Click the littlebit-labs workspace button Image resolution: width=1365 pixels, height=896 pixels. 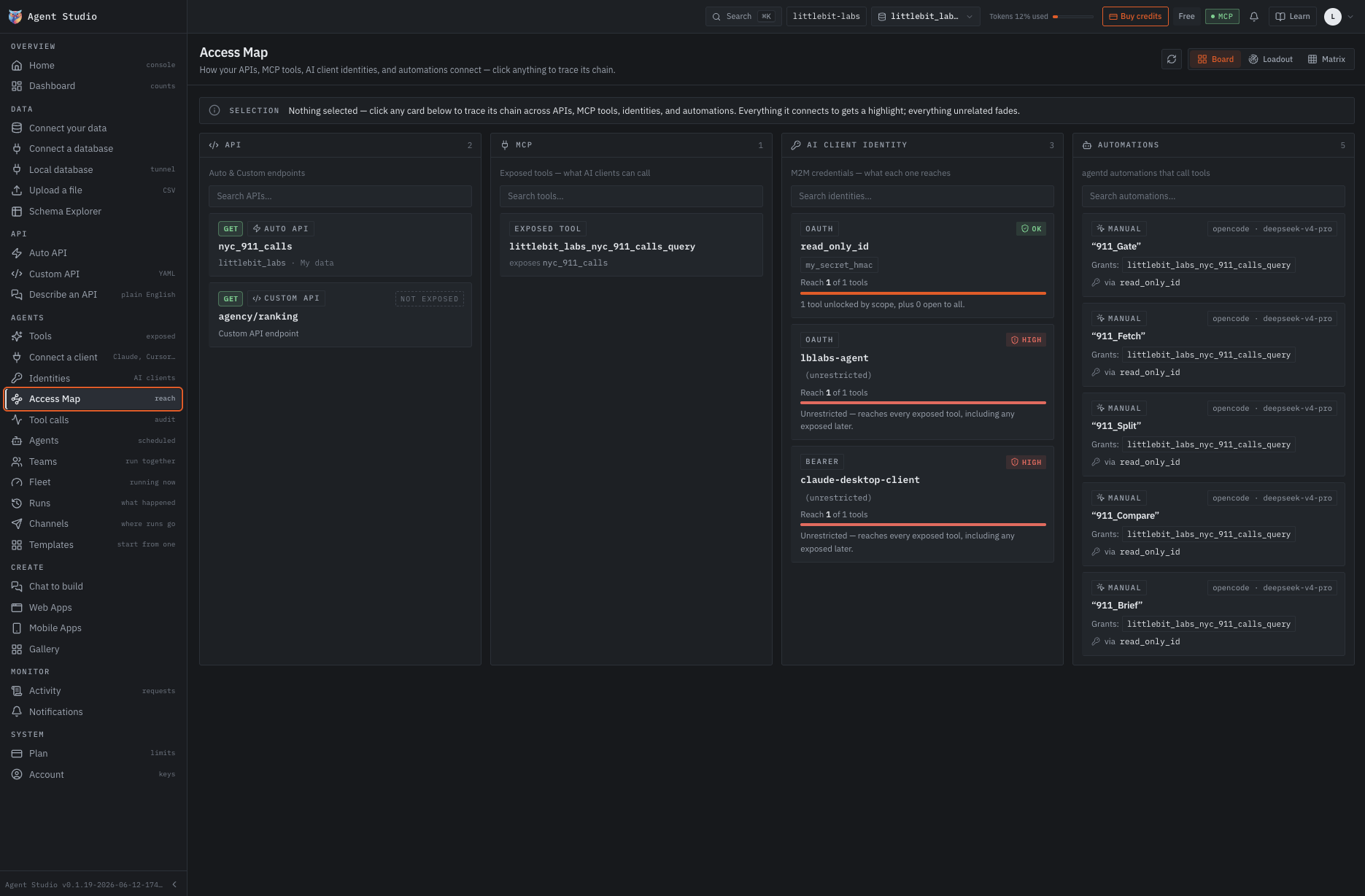(826, 16)
